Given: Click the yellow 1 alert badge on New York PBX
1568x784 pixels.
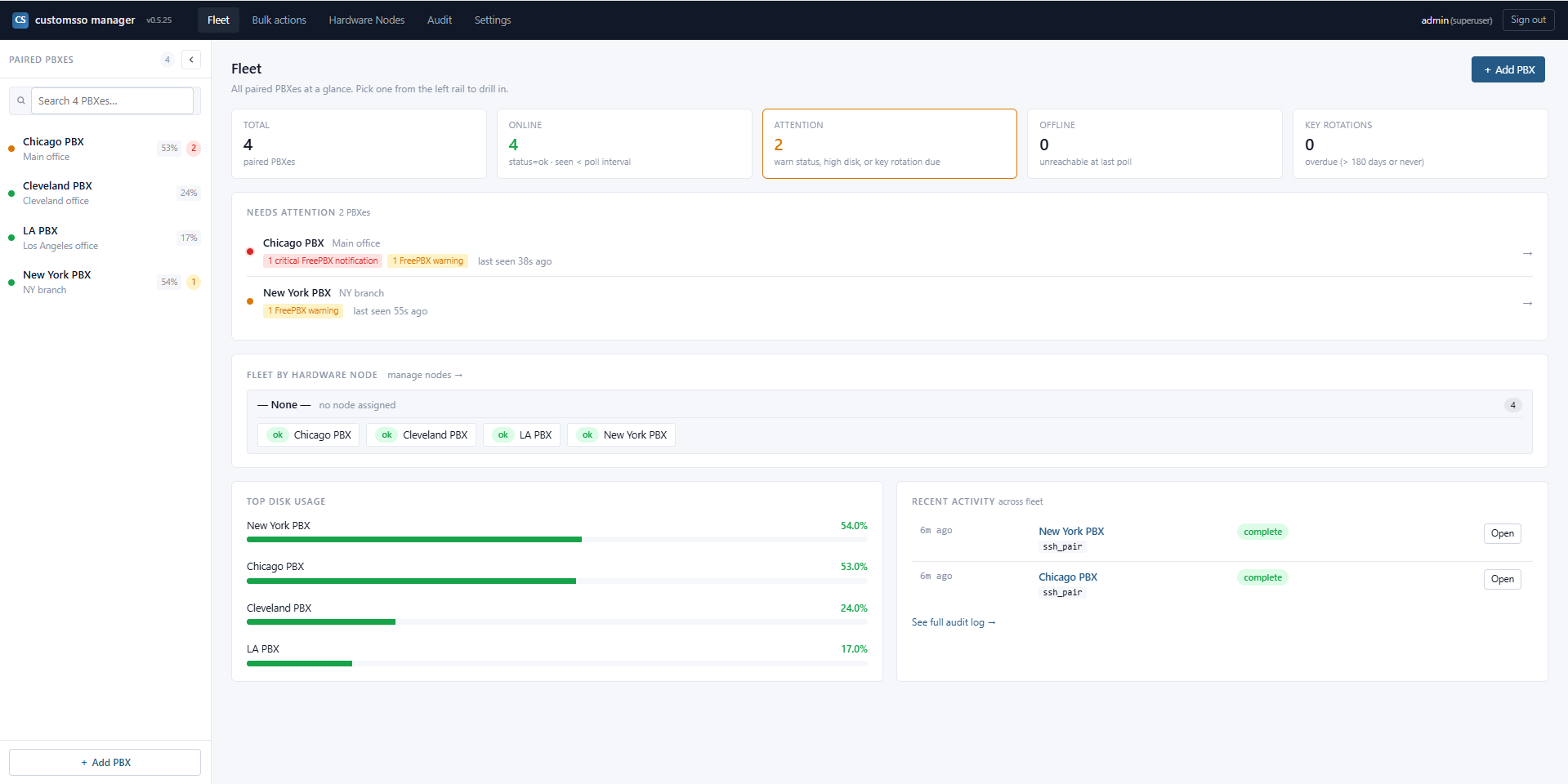Looking at the screenshot, I should 194,282.
